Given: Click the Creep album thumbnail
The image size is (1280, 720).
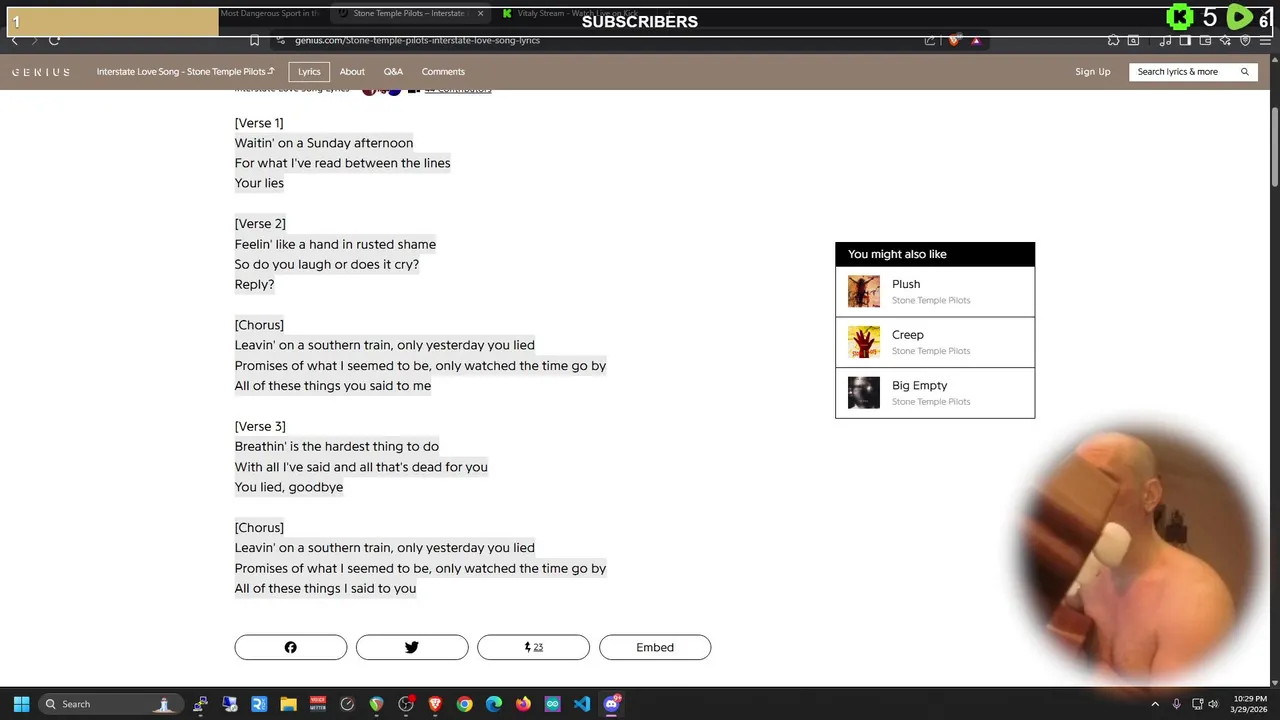Looking at the screenshot, I should [x=864, y=342].
